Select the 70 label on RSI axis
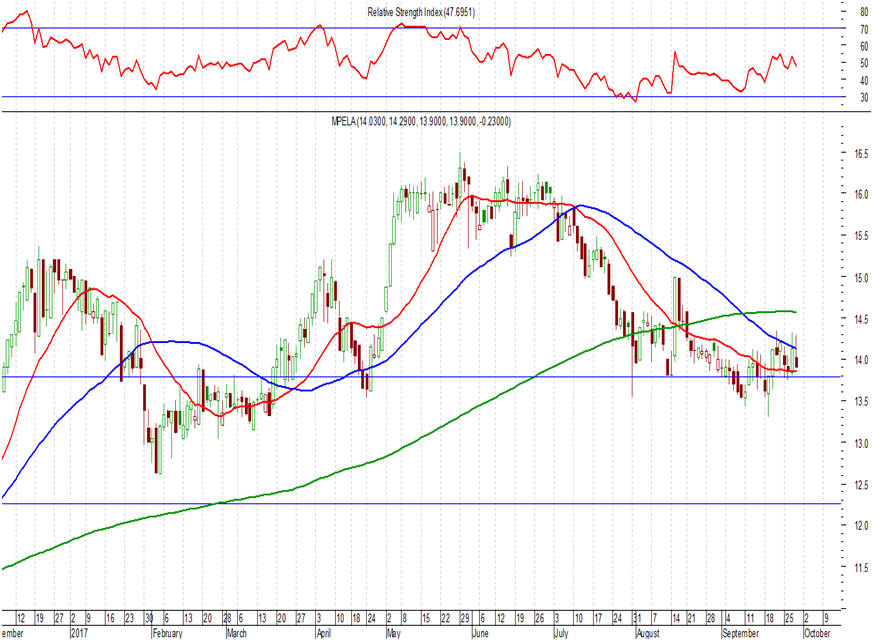This screenshot has height=641, width=873. (864, 29)
